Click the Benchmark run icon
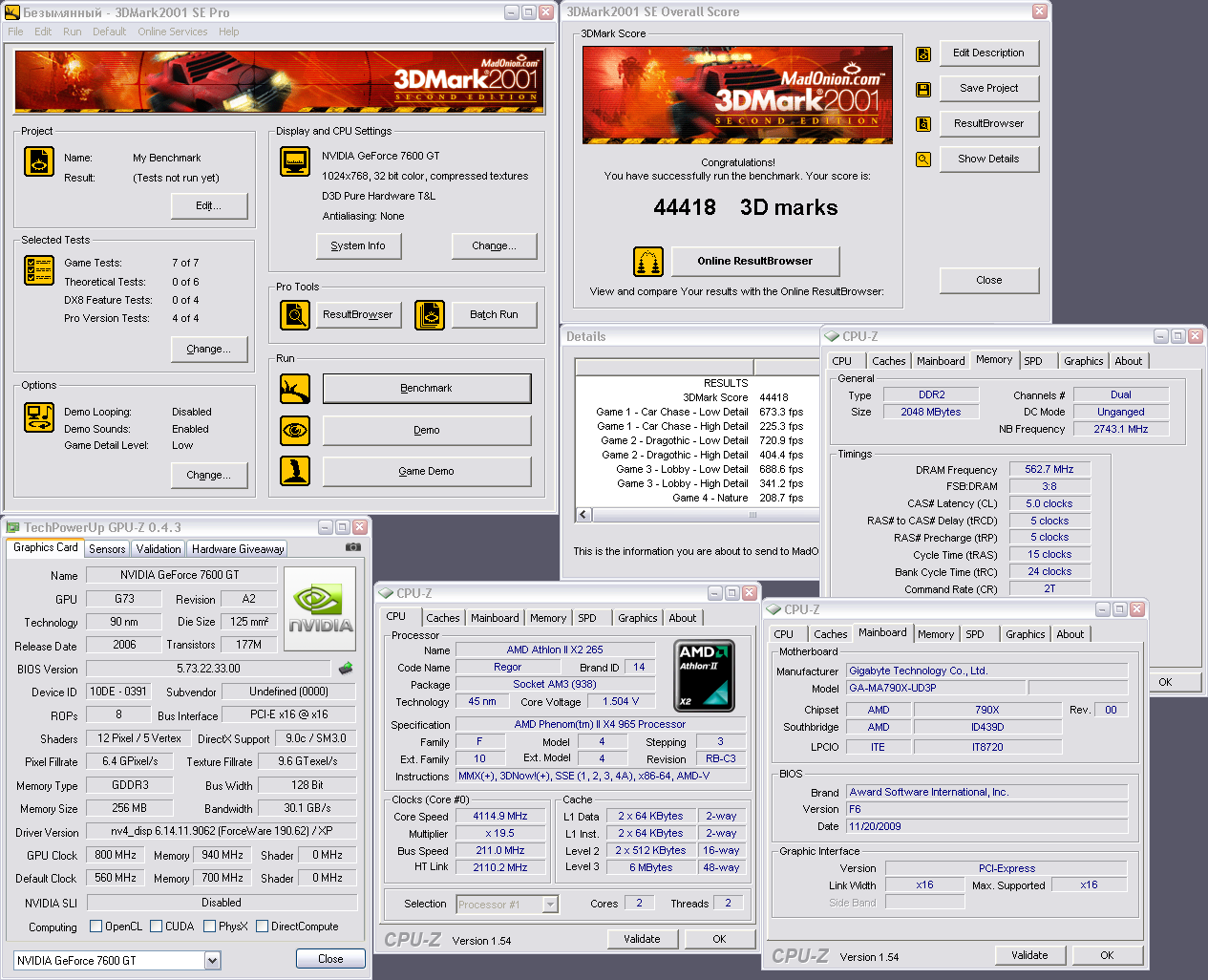The width and height of the screenshot is (1208, 980). (x=295, y=389)
